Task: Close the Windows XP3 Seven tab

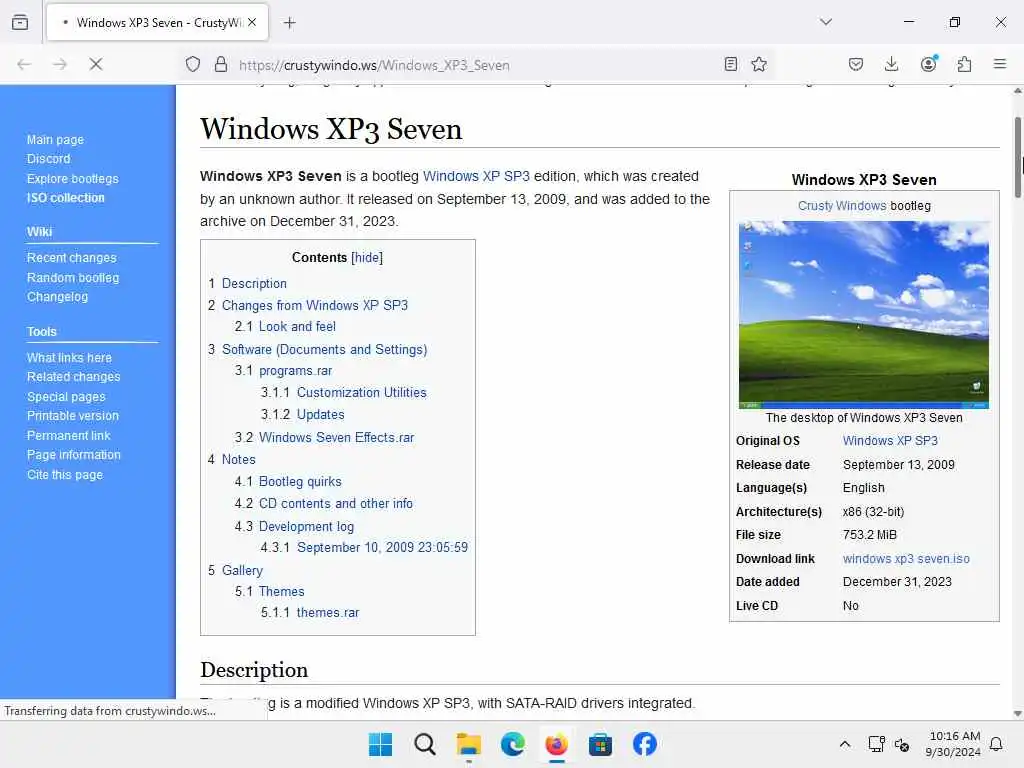Action: pyautogui.click(x=252, y=22)
